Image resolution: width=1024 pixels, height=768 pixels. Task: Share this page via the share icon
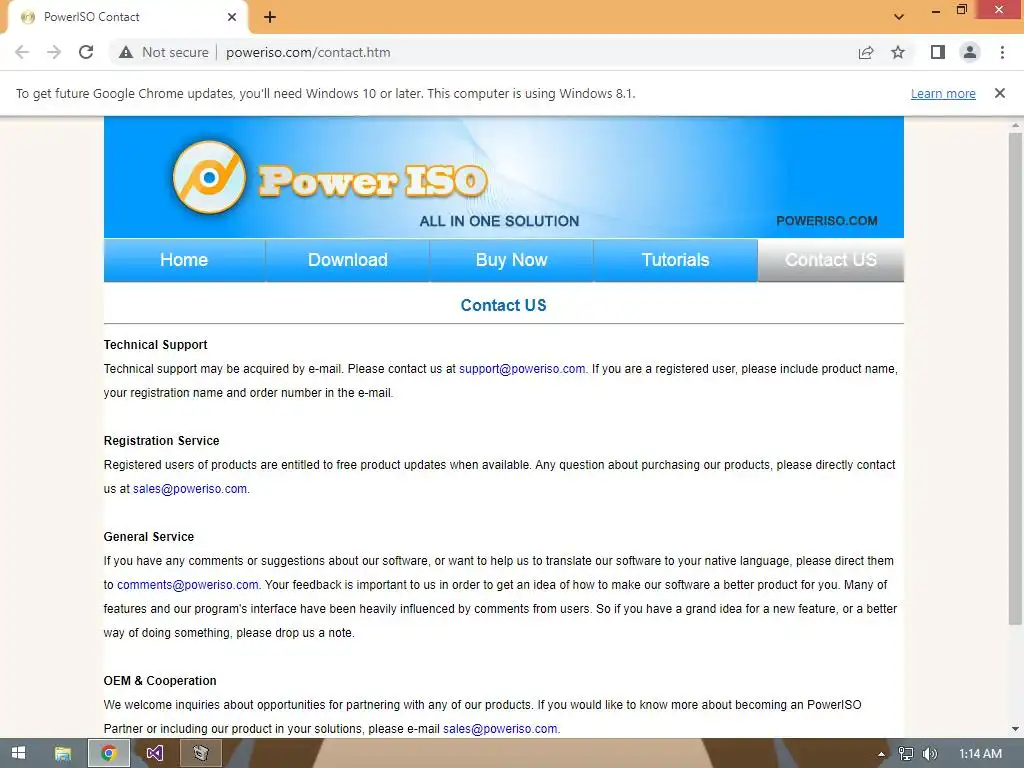coord(866,52)
